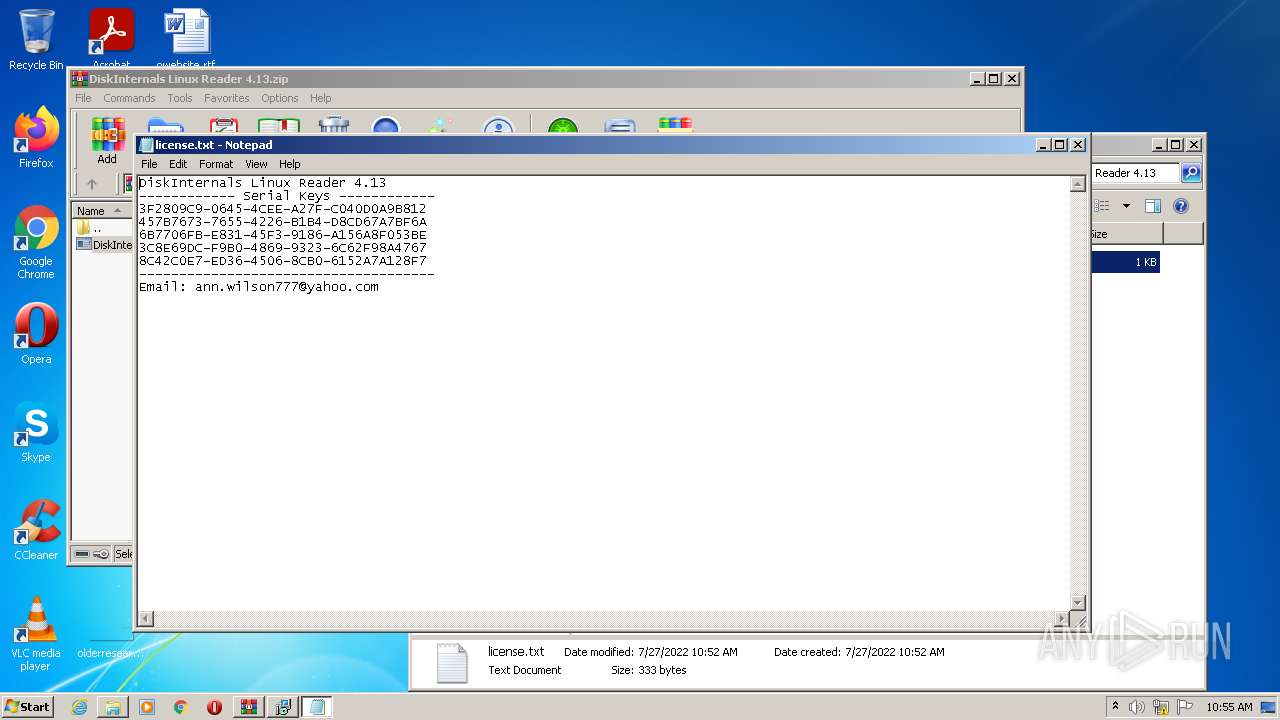This screenshot has width=1280, height=720.
Task: Switch to WinRAR taskbar button
Action: coord(248,707)
